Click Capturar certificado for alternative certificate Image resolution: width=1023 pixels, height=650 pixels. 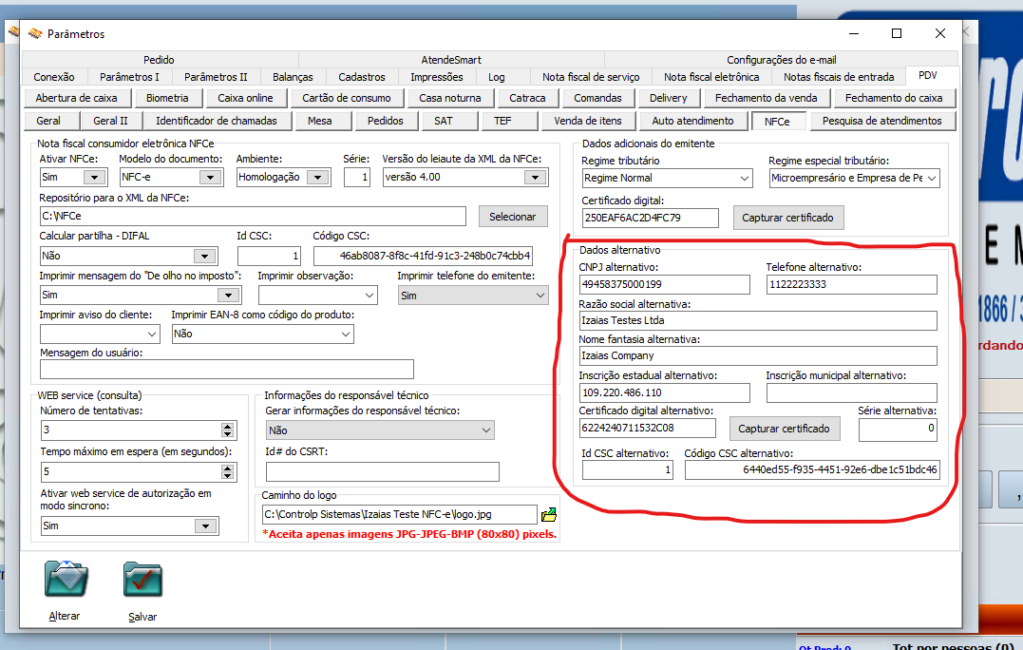point(784,429)
